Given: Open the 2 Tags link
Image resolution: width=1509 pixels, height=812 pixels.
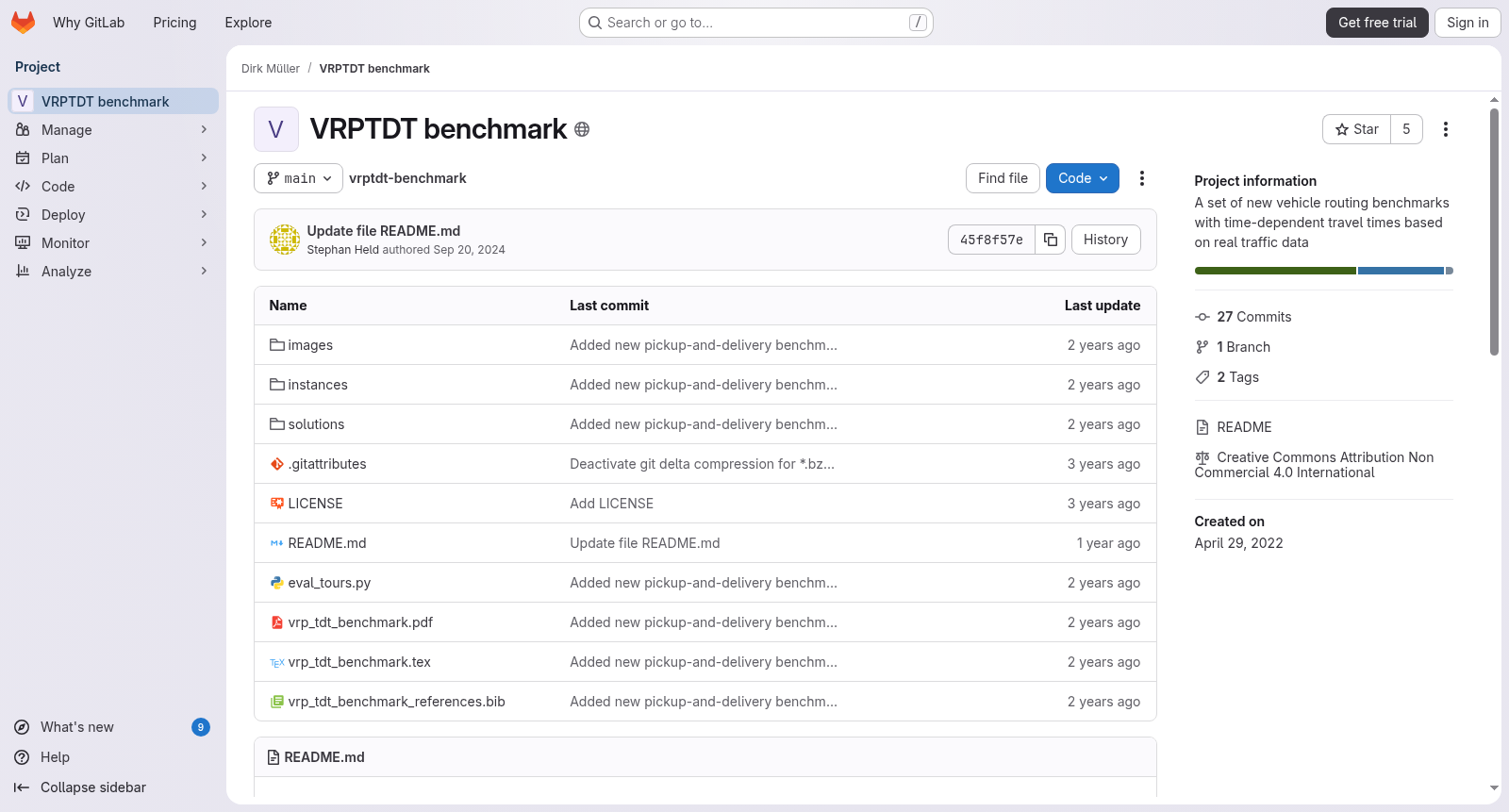Looking at the screenshot, I should 1237,377.
